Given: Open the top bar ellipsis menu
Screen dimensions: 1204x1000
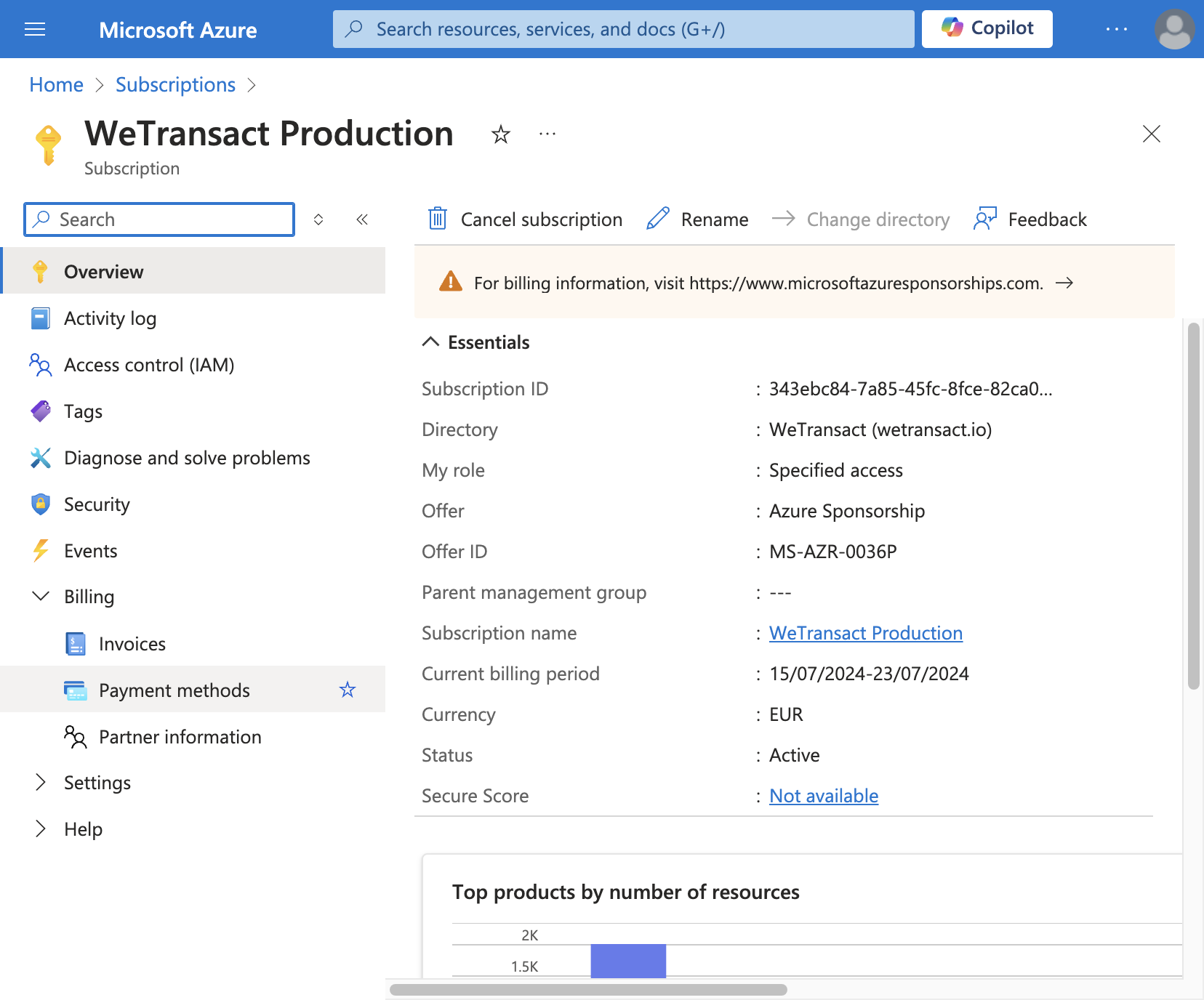Looking at the screenshot, I should pos(1116,29).
